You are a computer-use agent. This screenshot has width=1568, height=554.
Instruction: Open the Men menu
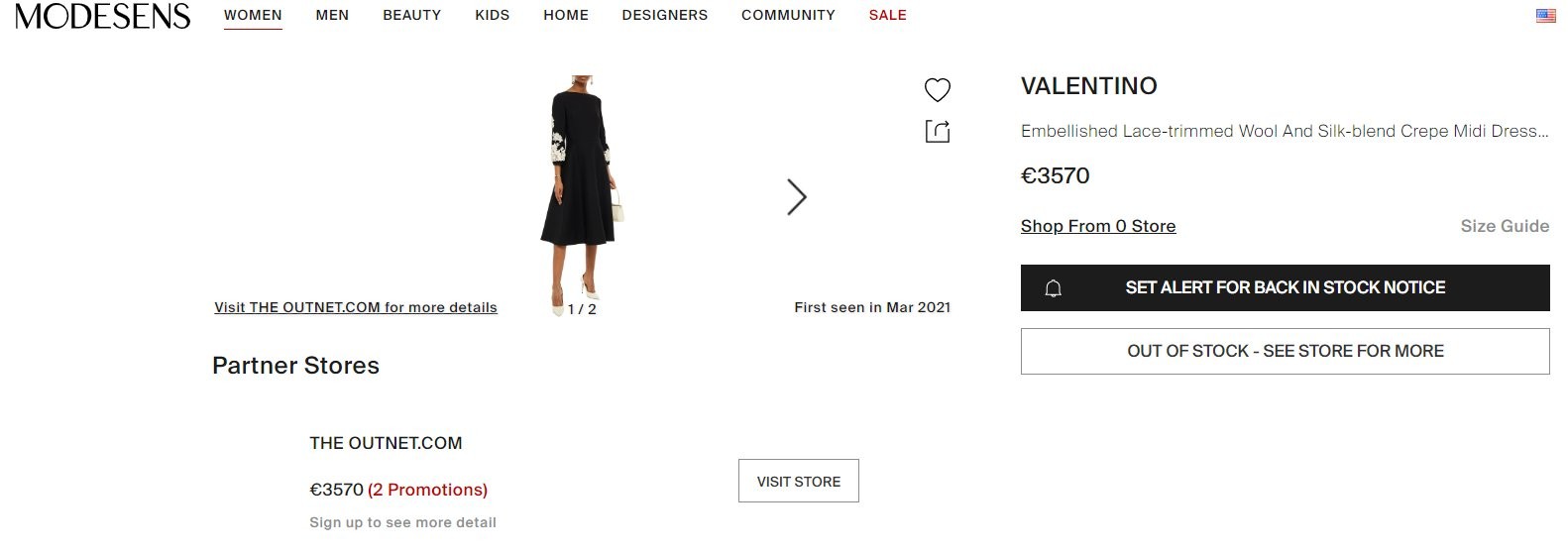332,15
